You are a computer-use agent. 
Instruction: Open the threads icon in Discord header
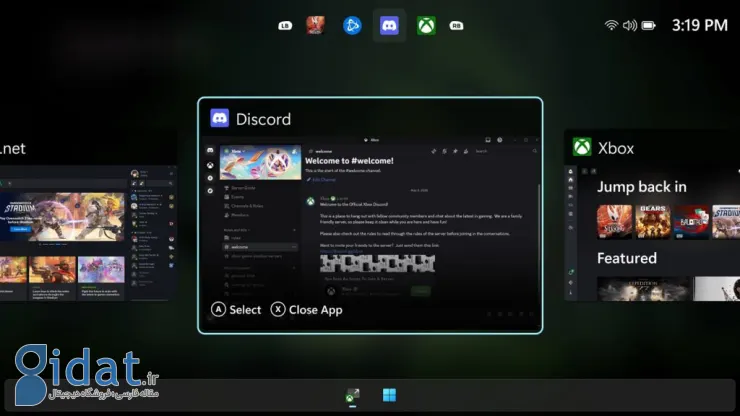pos(433,151)
